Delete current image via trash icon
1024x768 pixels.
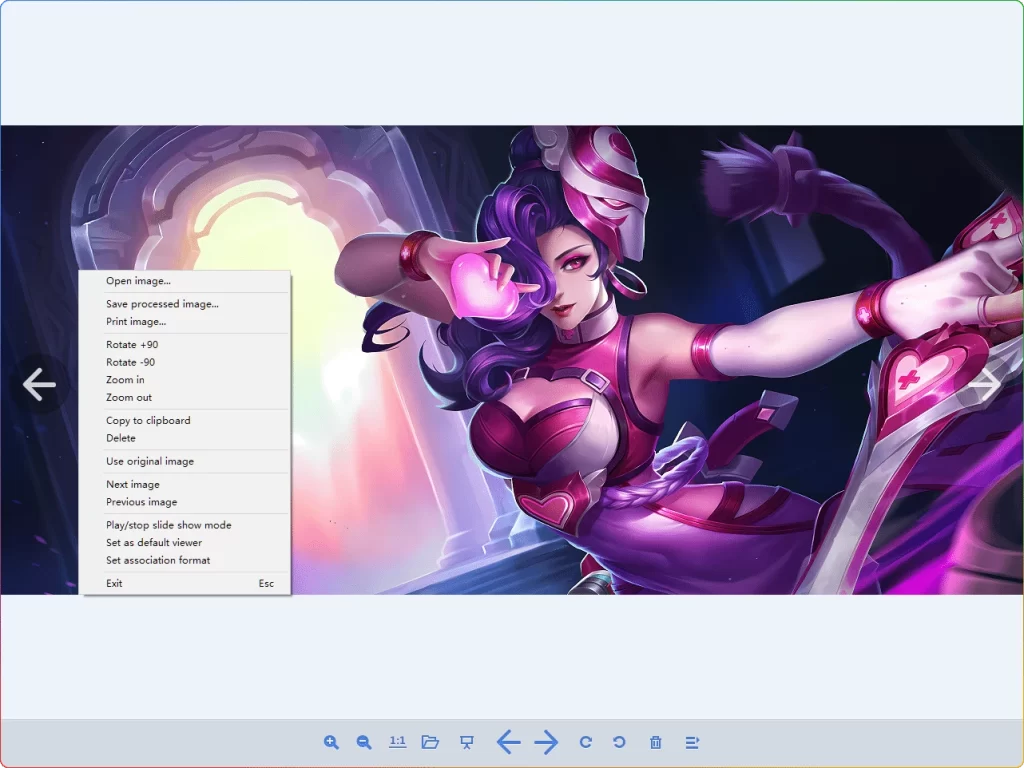[x=655, y=742]
